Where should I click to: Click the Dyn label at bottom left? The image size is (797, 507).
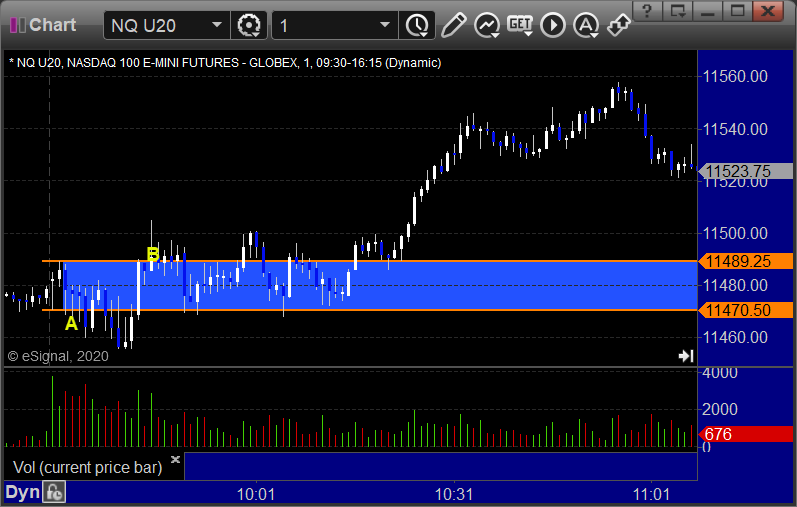click(x=22, y=492)
